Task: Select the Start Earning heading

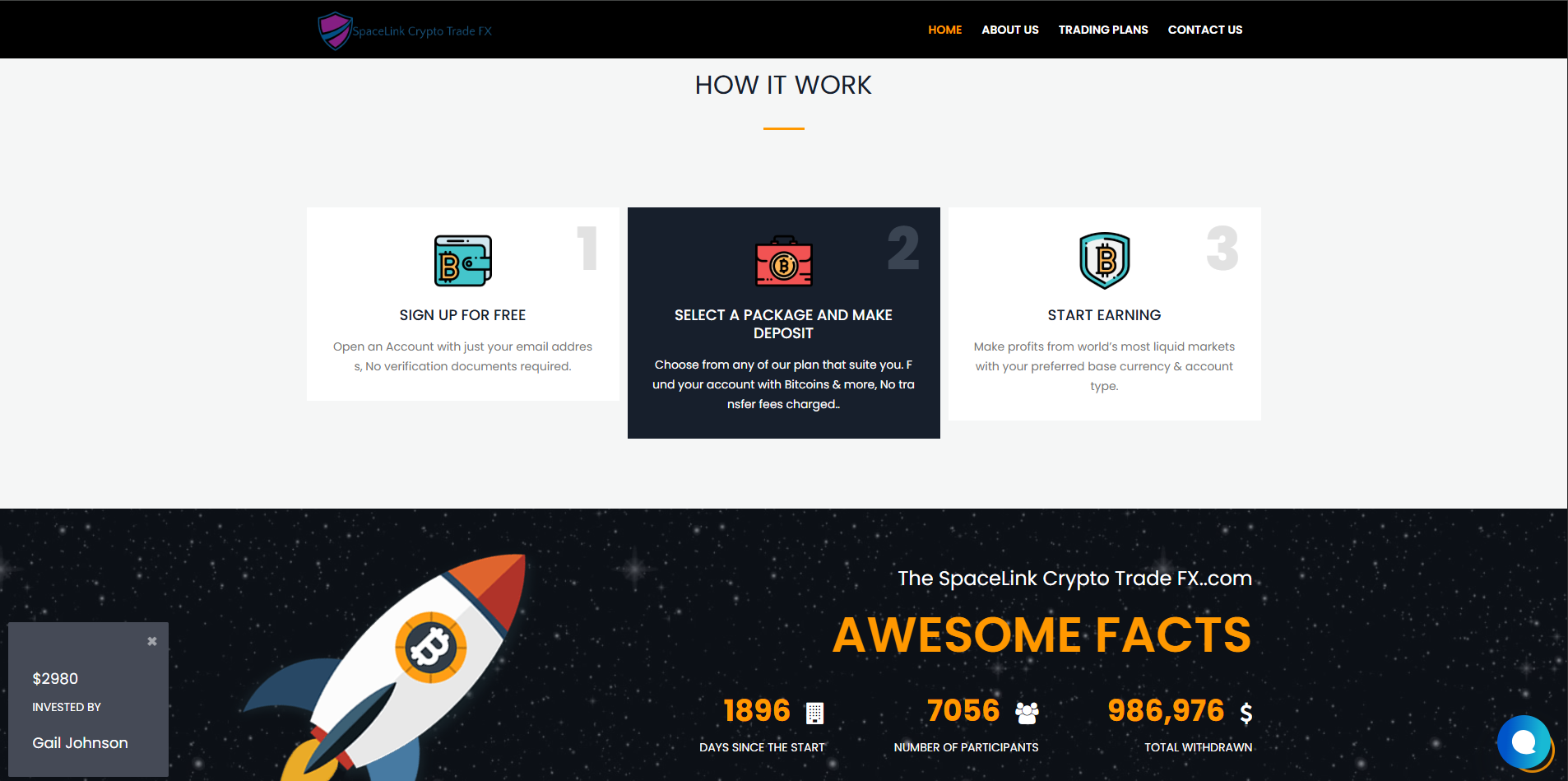Action: (1104, 315)
